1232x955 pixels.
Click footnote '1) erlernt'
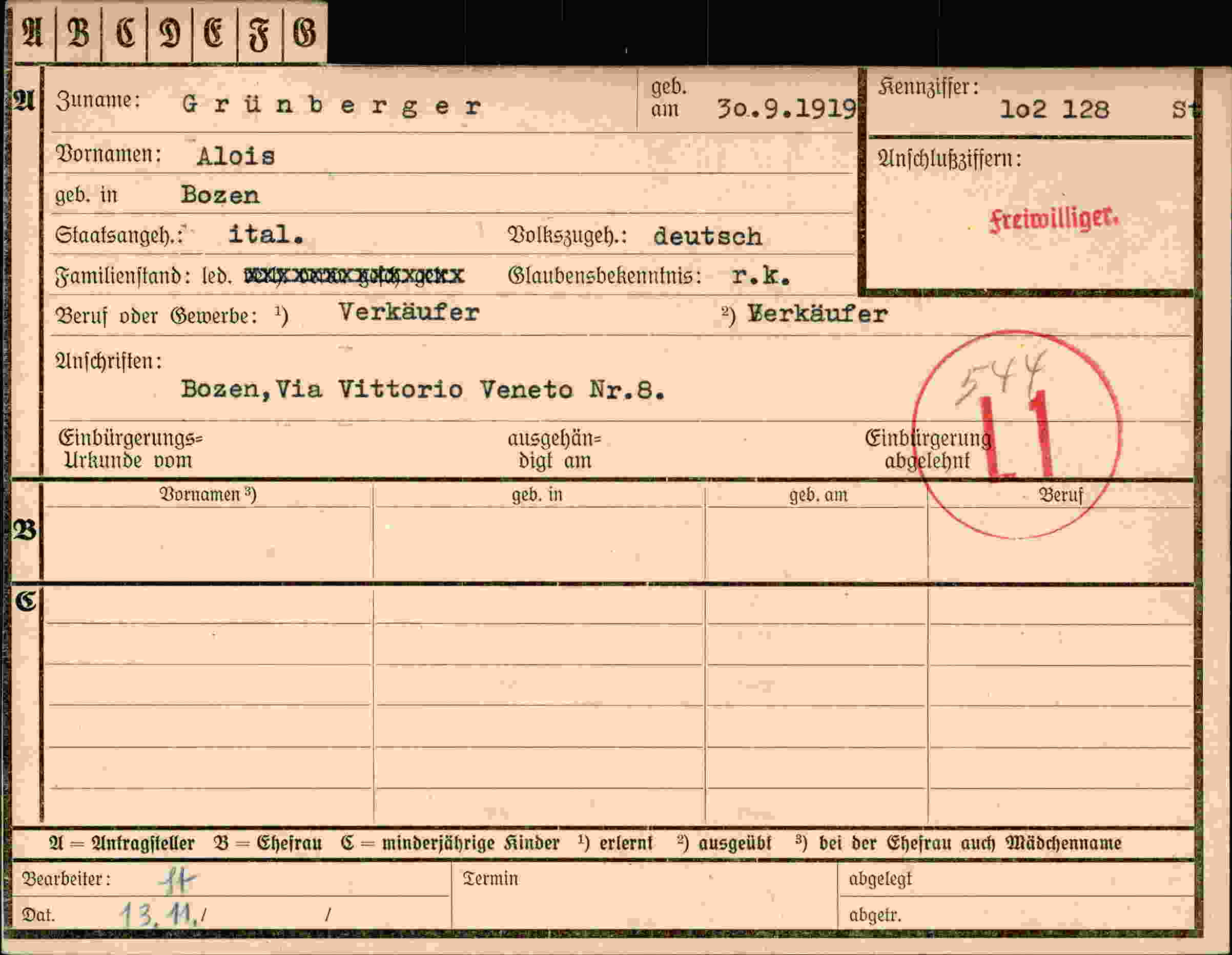[x=615, y=843]
